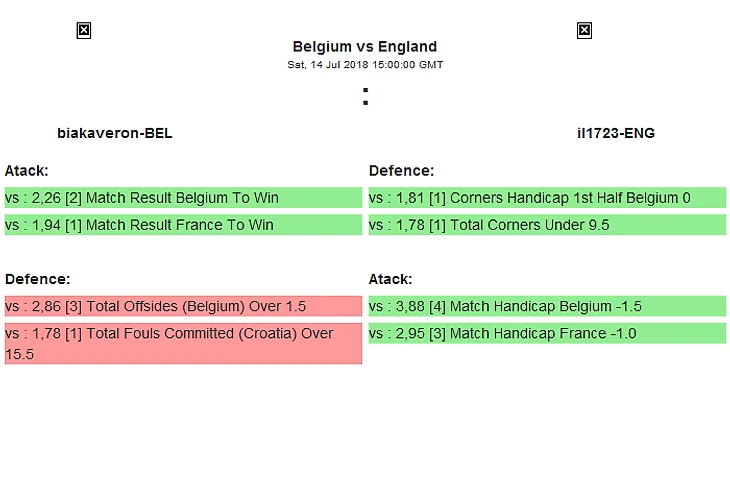Screen dimensions: 730x480
Task: Click Total Corners Under 9.5 row
Action: click(x=547, y=225)
